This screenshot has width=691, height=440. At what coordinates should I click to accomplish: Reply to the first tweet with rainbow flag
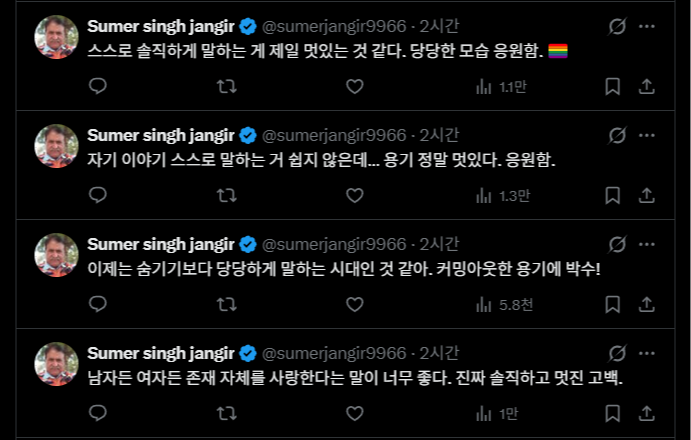tap(98, 87)
